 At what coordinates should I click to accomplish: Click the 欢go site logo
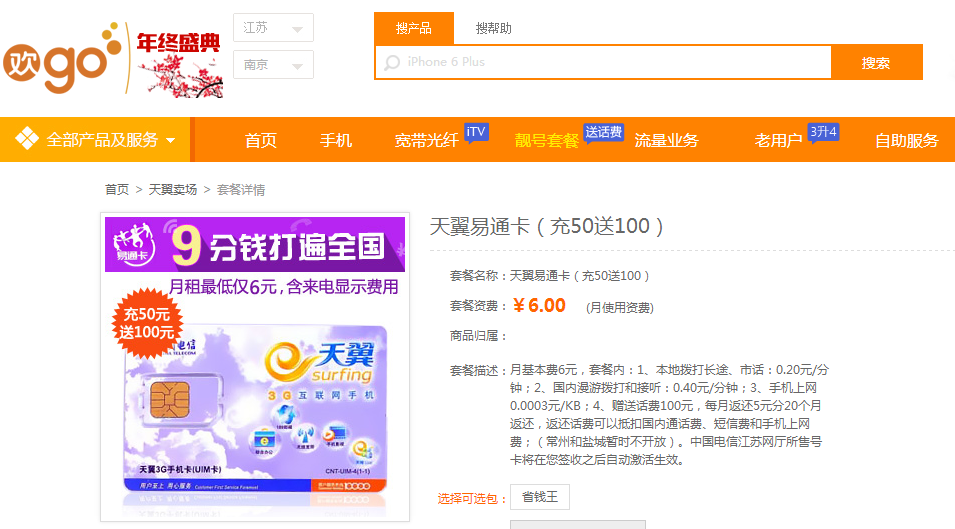62,58
